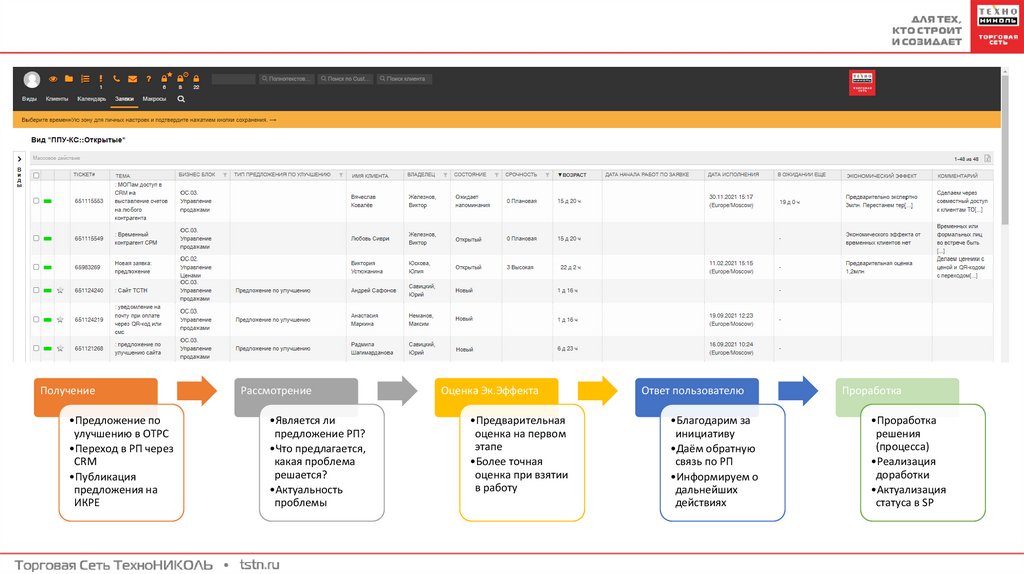Open the orange folder queue icon

coord(69,78)
